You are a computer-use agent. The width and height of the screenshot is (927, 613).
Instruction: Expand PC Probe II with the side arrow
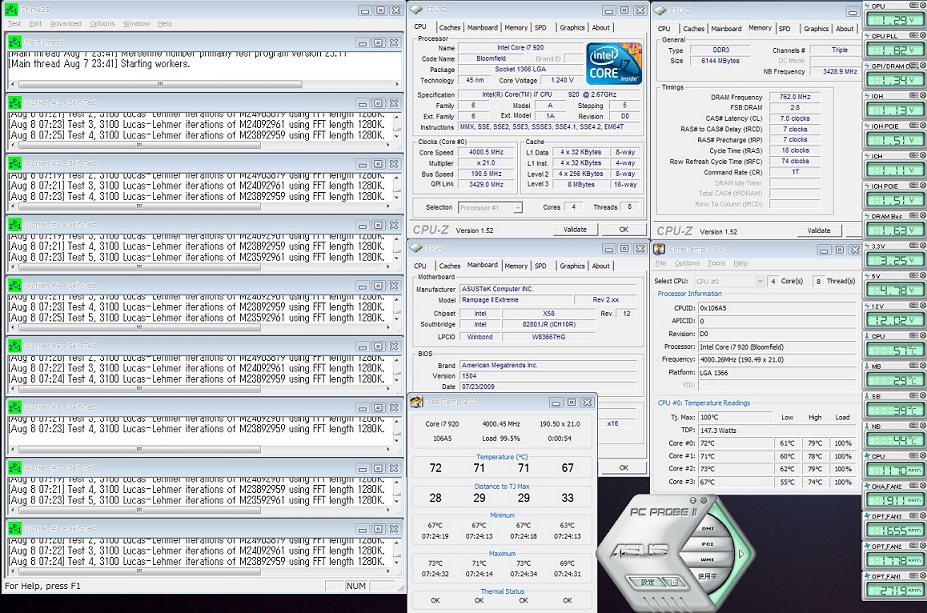pyautogui.click(x=741, y=554)
